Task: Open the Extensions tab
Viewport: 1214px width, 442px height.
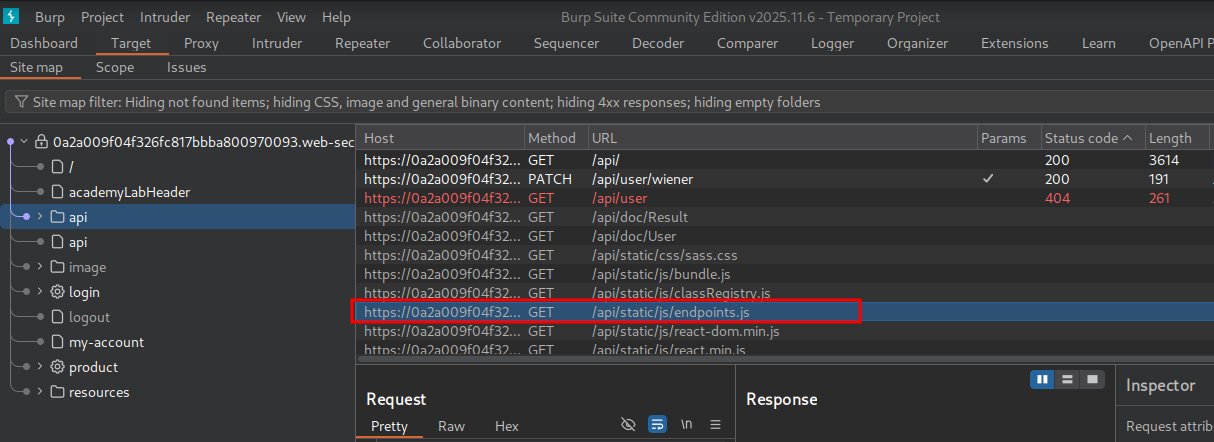Action: pos(1015,43)
